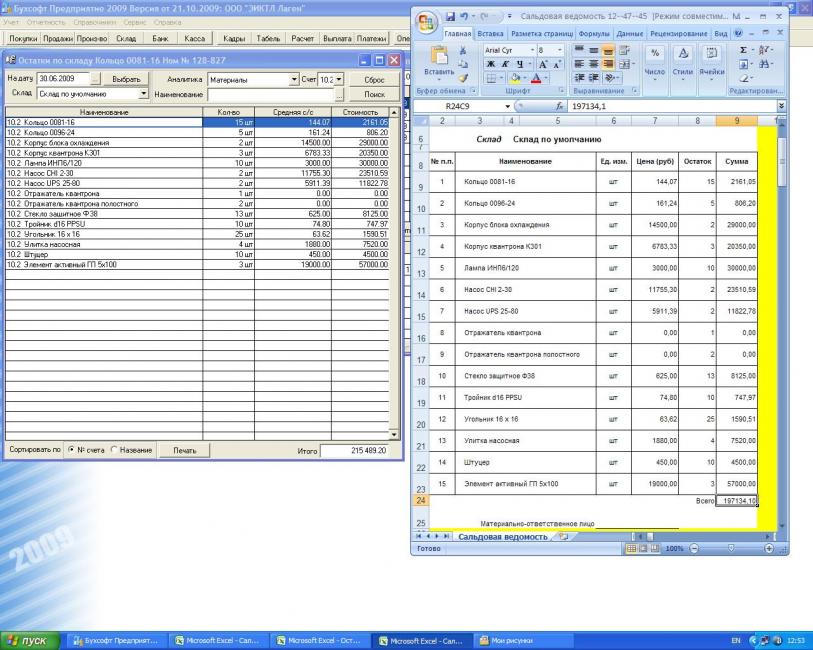This screenshot has height=650, width=813.
Task: Click the Excel zoom slider
Action: click(733, 549)
